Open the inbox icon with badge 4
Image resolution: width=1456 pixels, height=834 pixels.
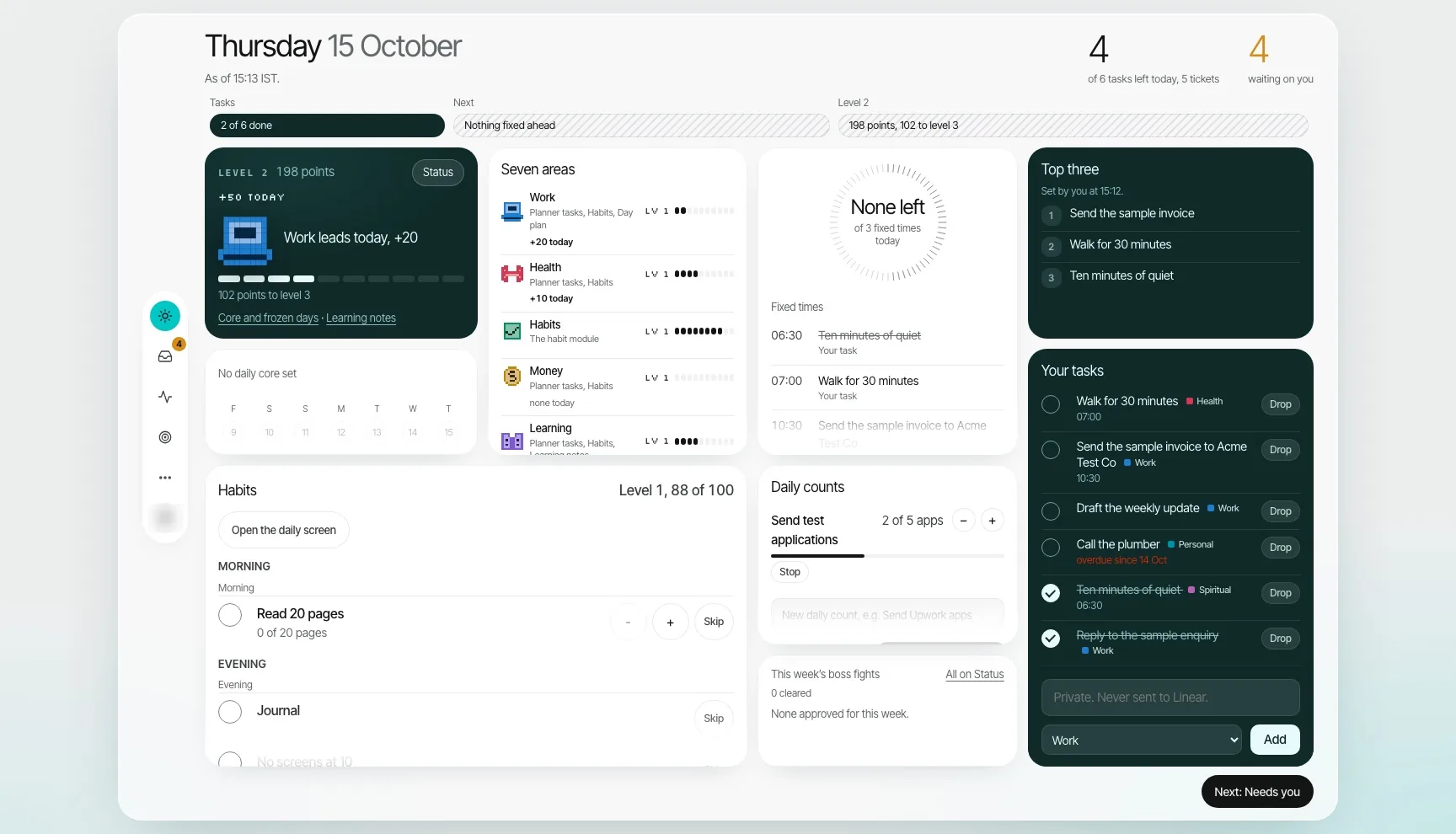(x=165, y=356)
